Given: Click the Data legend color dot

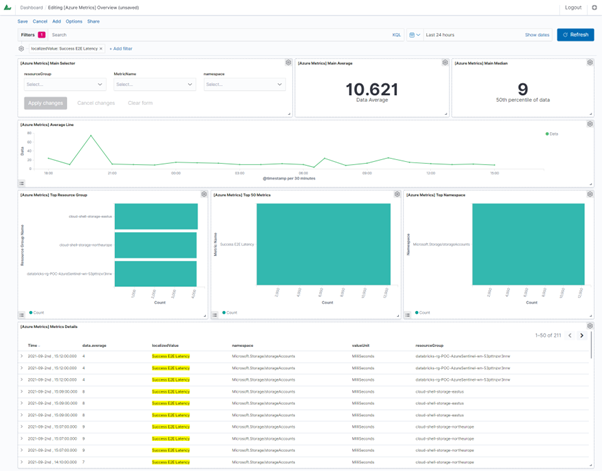Looking at the screenshot, I should tap(547, 134).
